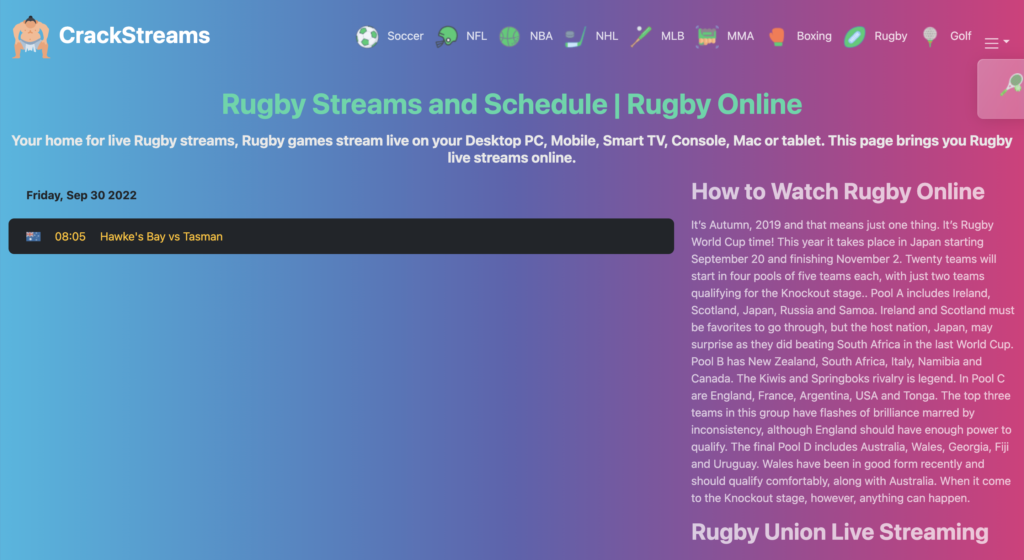The image size is (1024, 560).
Task: Open the MLB menu item
Action: 673,36
